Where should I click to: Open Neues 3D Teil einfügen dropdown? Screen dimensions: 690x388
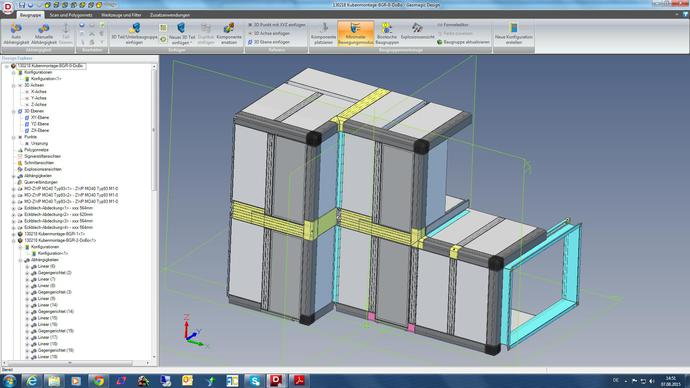coord(182,33)
